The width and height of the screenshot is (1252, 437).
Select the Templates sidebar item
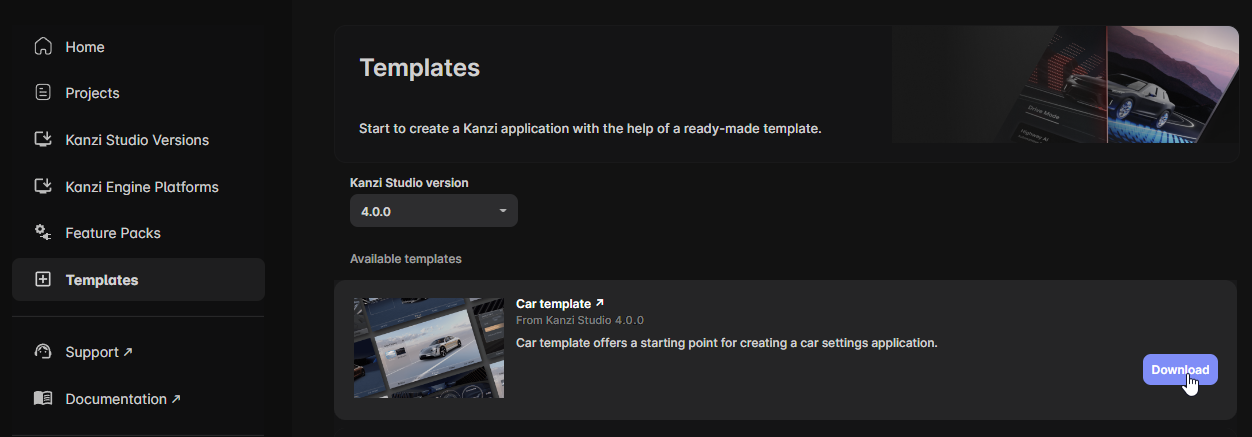[x=138, y=280]
